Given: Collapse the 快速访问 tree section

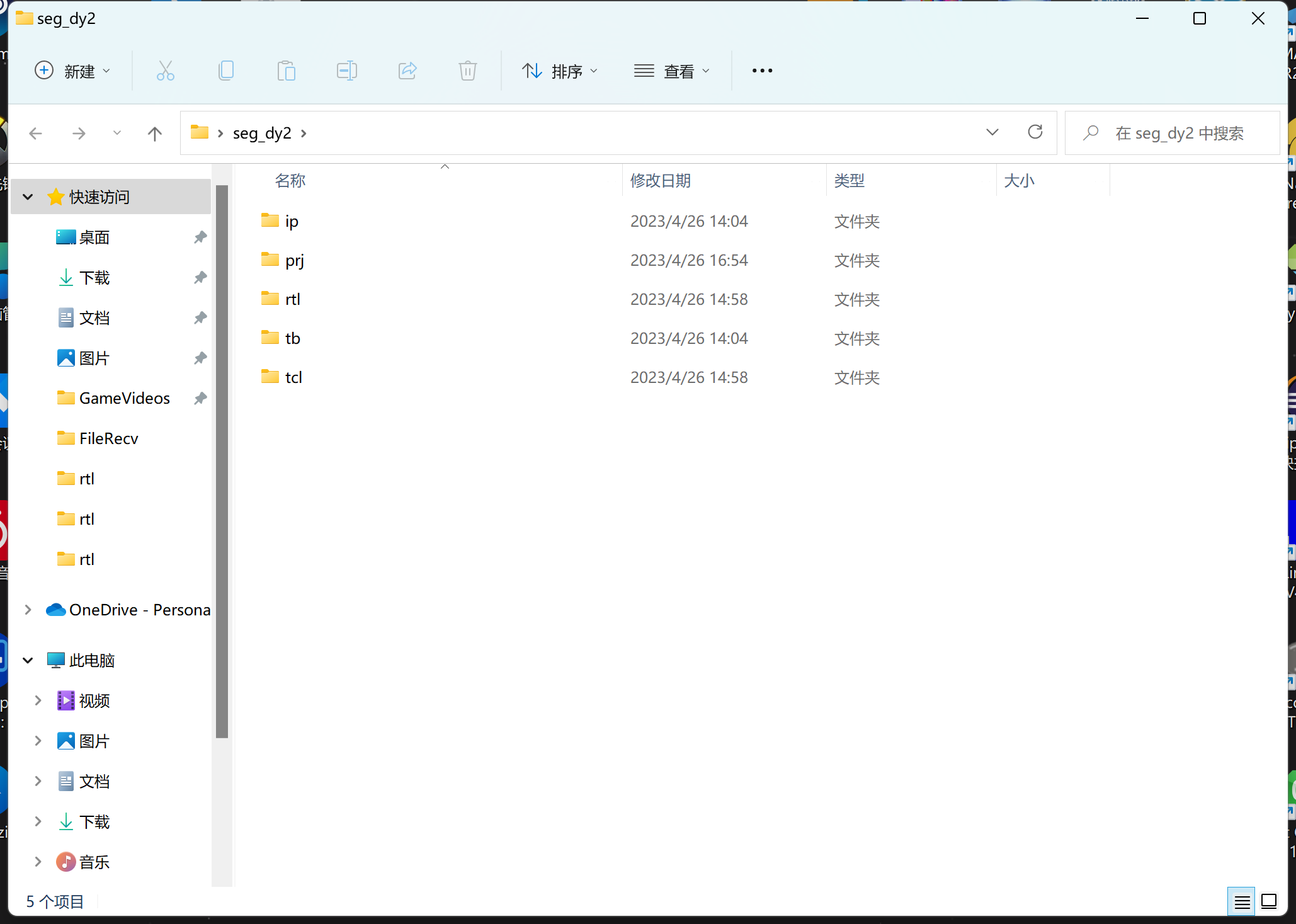Looking at the screenshot, I should (28, 197).
